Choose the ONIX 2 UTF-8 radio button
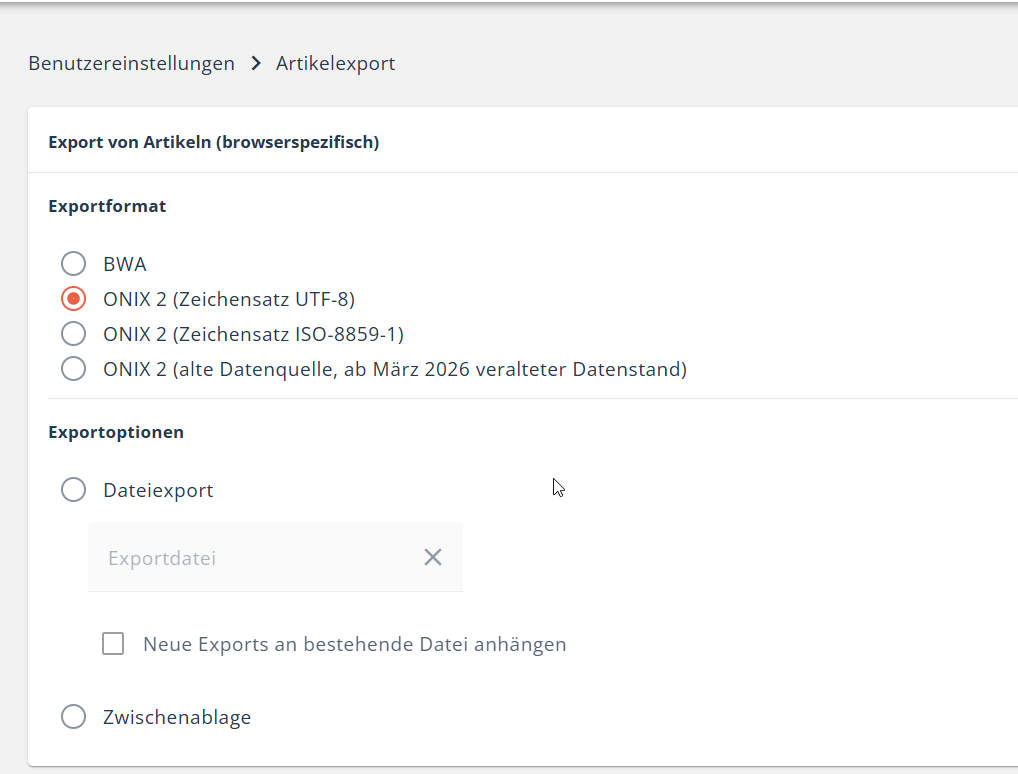Viewport: 1018px width, 774px height. click(x=74, y=299)
